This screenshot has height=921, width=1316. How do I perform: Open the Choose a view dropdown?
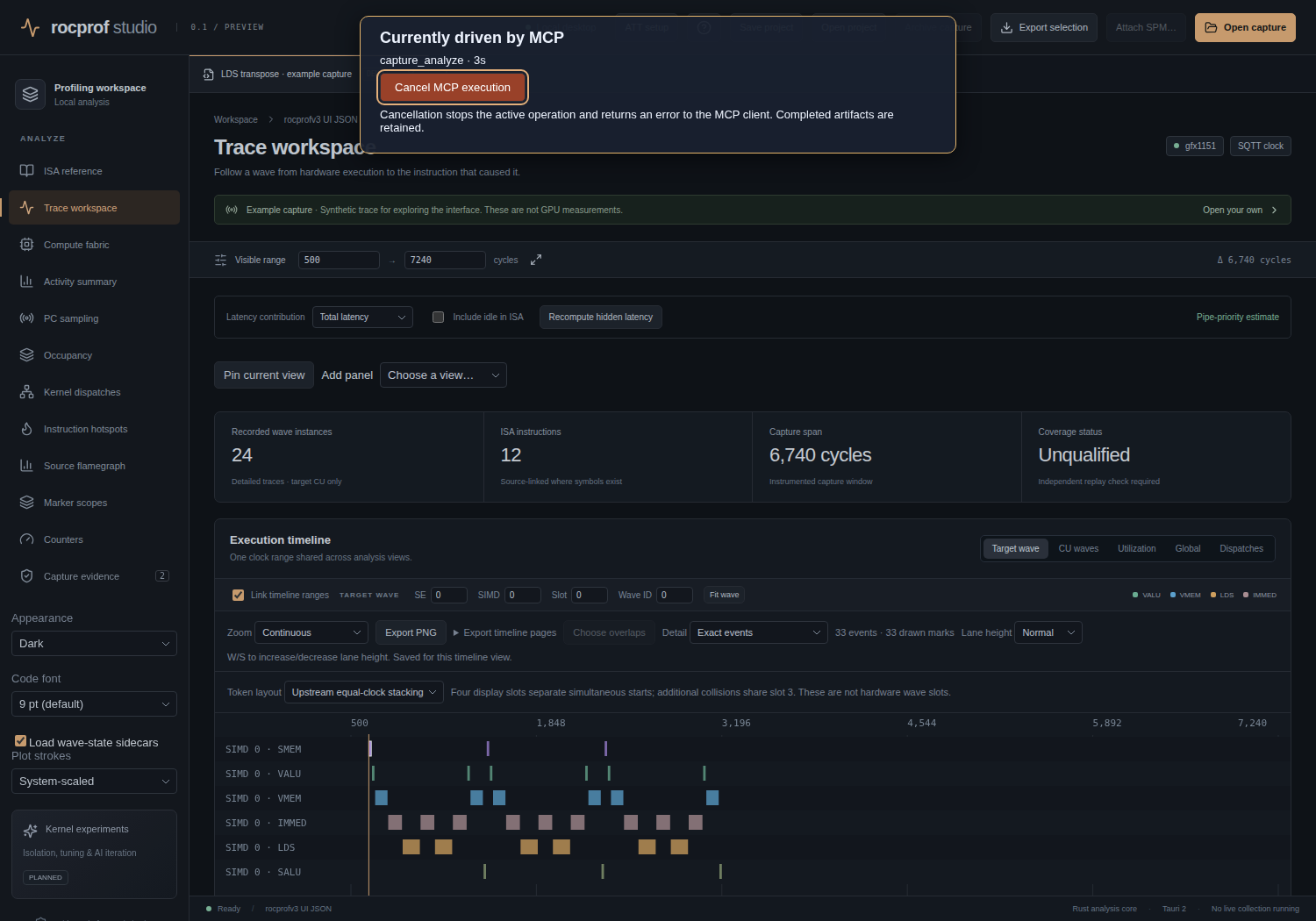point(443,375)
